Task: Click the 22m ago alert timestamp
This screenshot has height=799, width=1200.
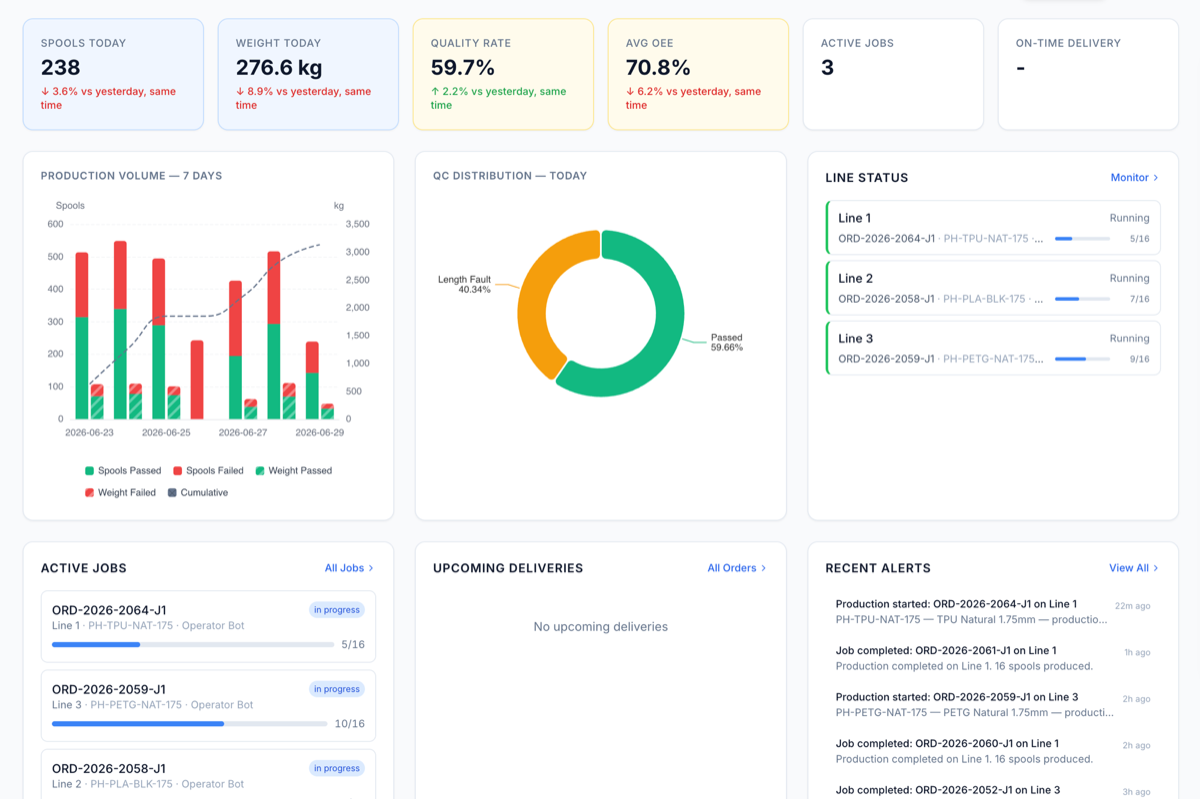Action: pos(1133,606)
